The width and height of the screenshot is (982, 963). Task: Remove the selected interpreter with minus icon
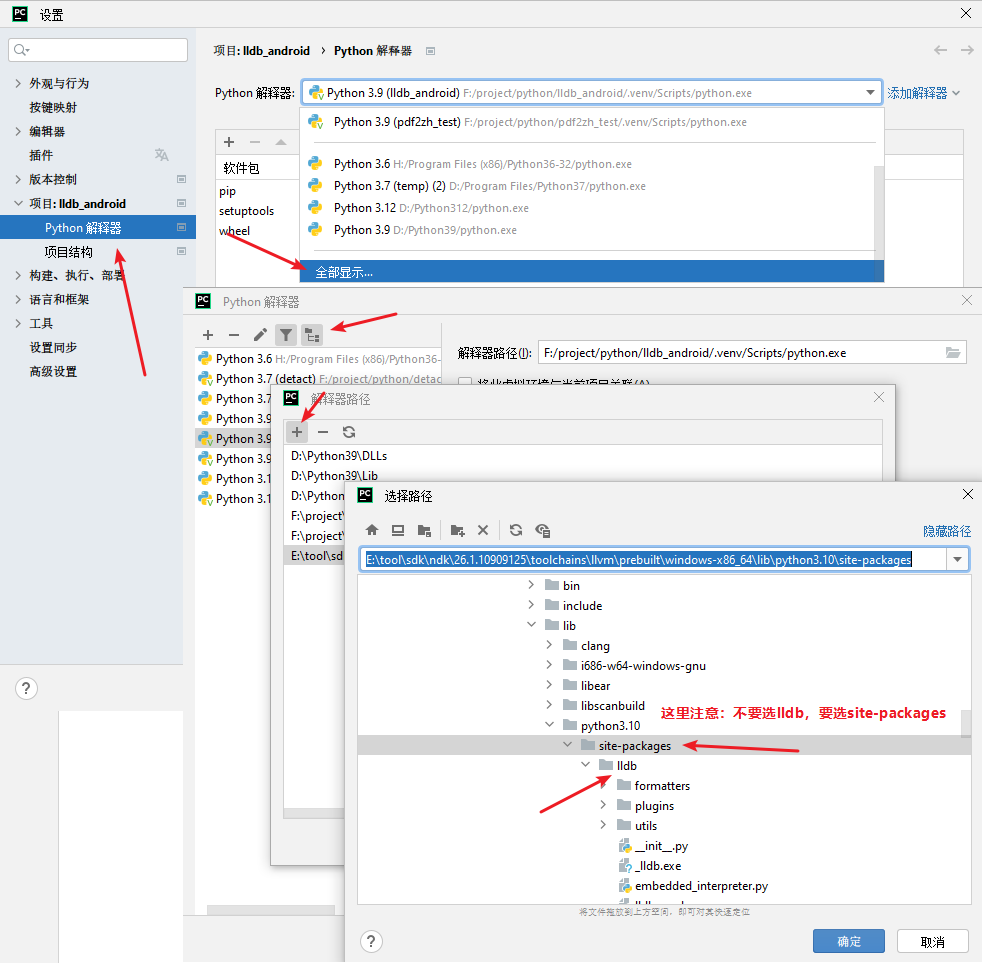234,335
